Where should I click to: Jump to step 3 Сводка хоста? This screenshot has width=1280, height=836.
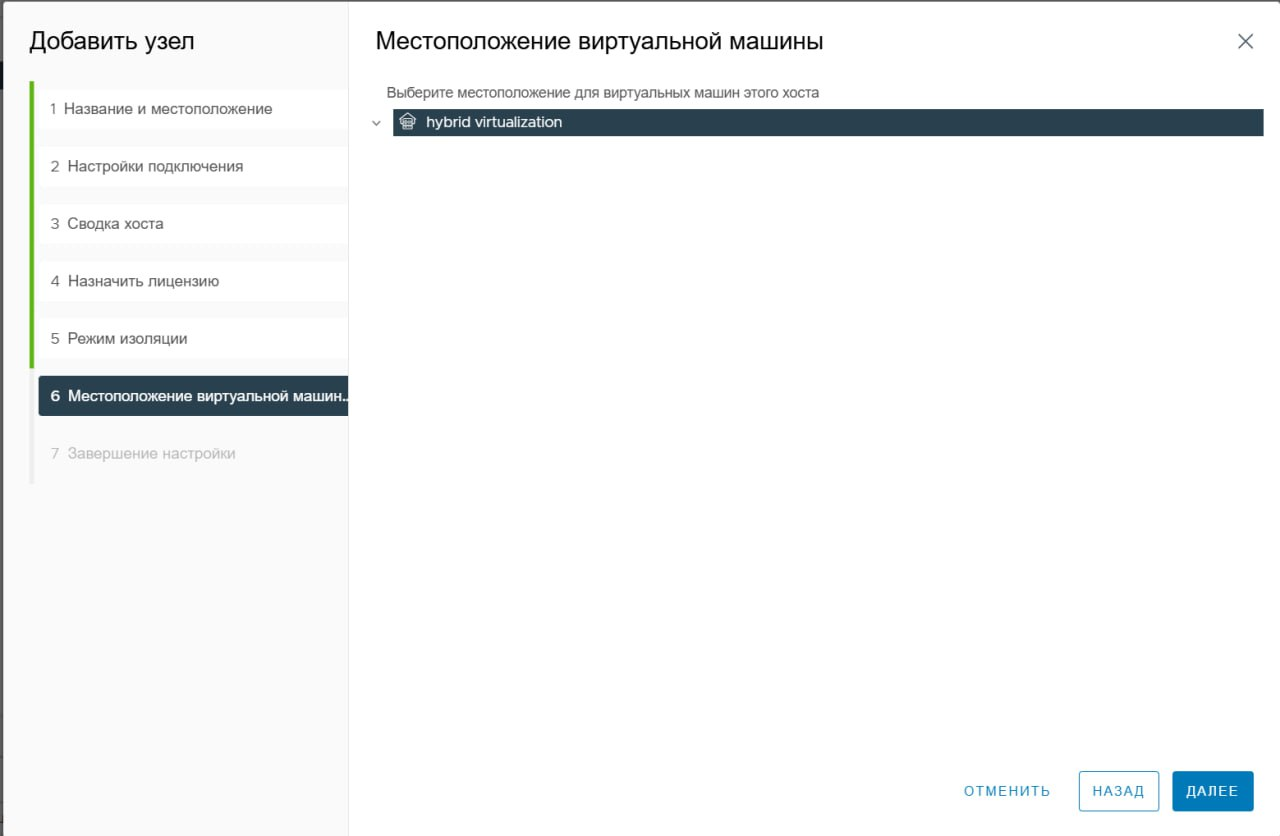click(x=193, y=224)
